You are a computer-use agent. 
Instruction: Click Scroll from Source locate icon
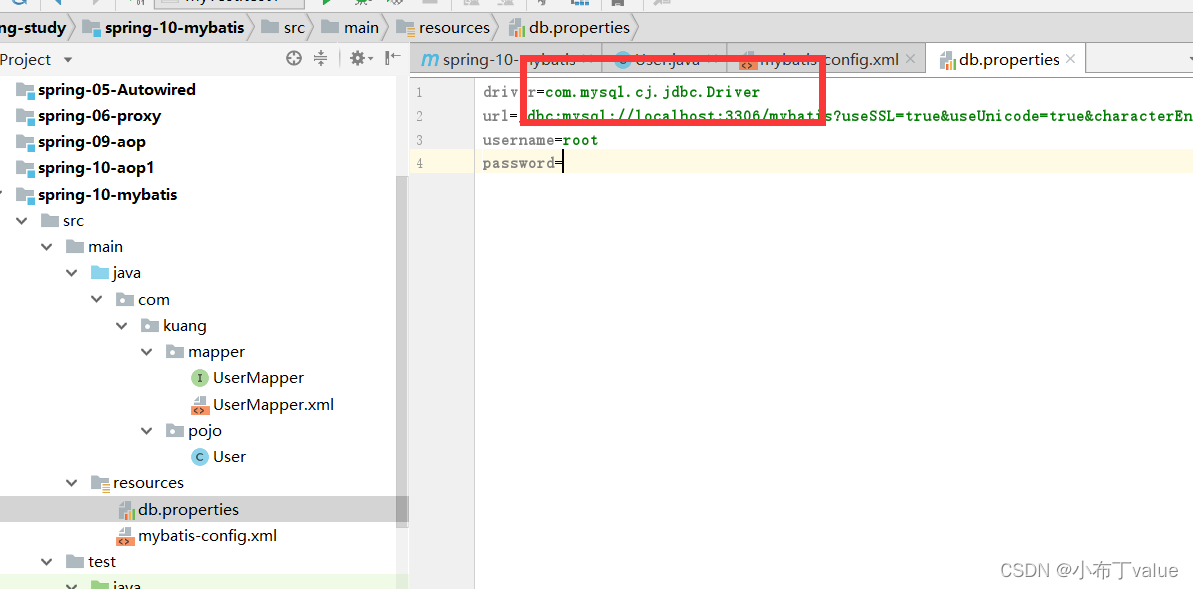click(x=294, y=59)
